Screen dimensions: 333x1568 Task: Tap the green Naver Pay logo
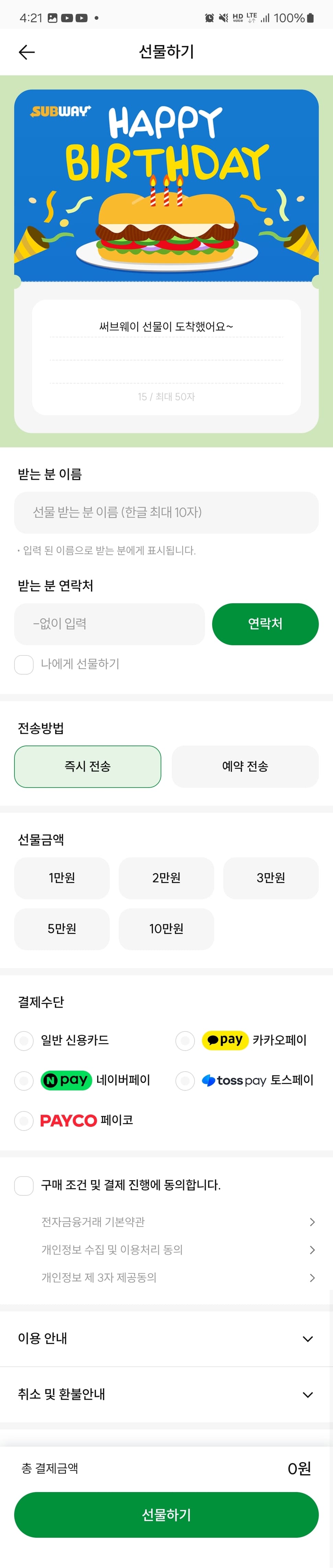66,1080
